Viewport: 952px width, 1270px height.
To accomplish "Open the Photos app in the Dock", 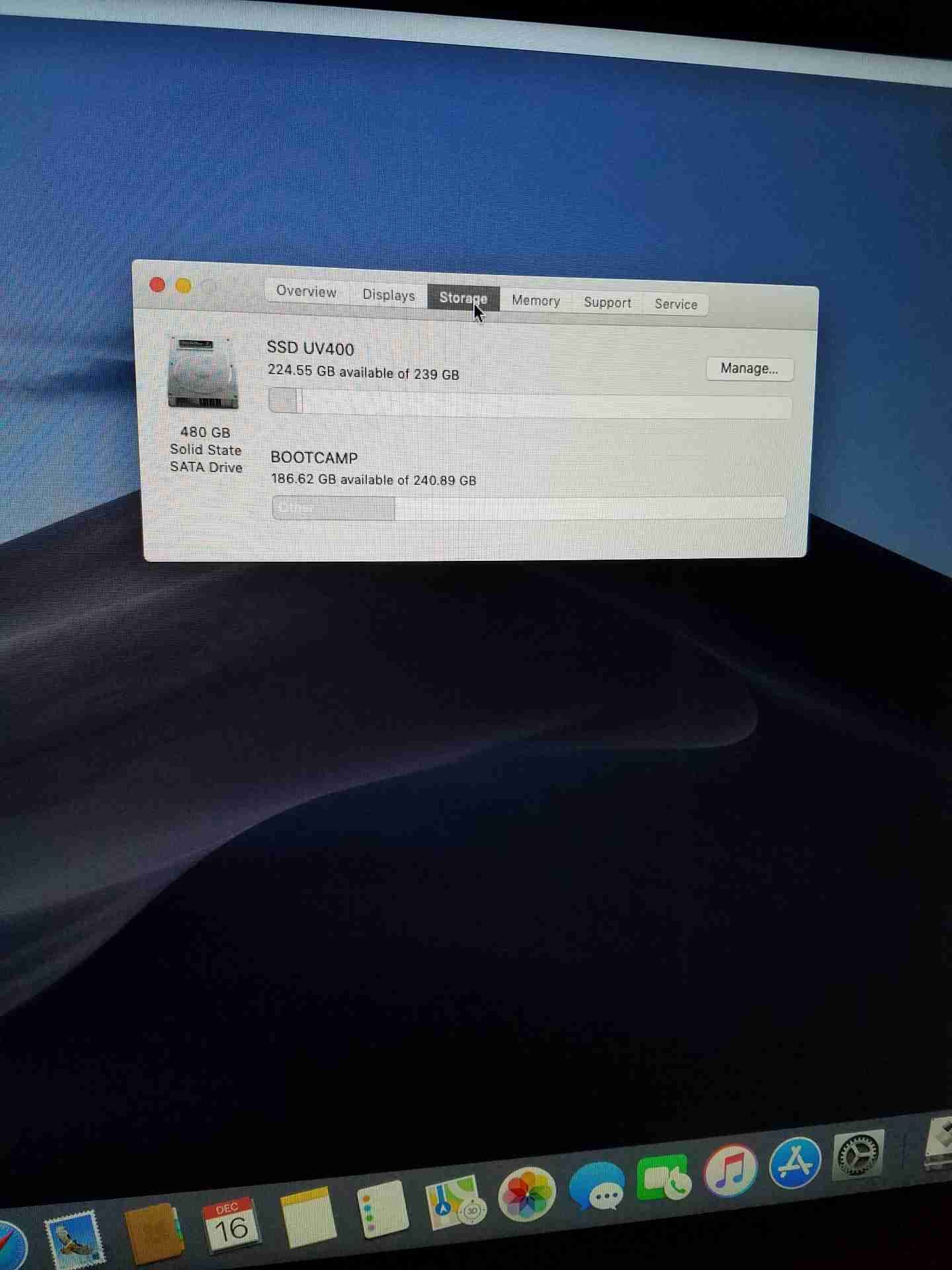I will (x=527, y=1195).
